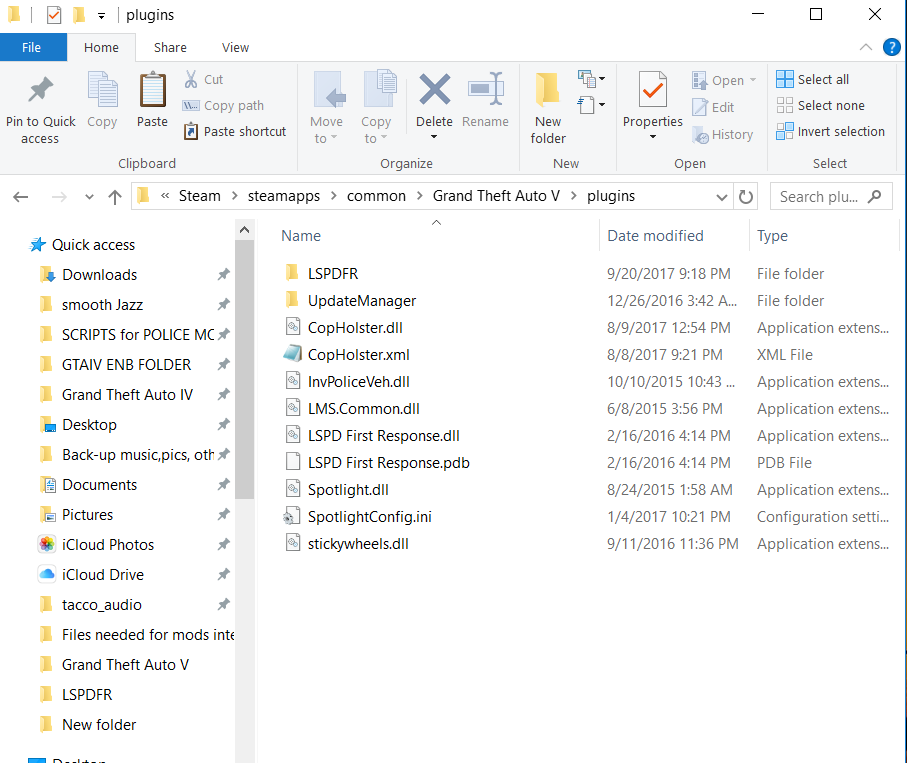Click steamapps in the breadcrumb path
Screen dimensions: 907x763
[x=284, y=196]
